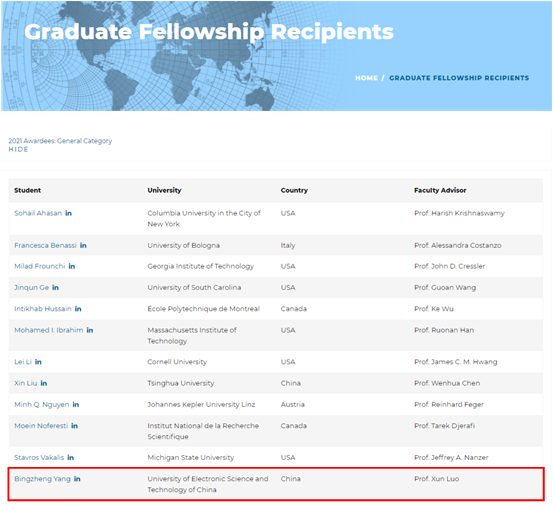This screenshot has height=506, width=554.
Task: Open Intikhab Hussain's LinkedIn icon
Action: pyautogui.click(x=78, y=309)
